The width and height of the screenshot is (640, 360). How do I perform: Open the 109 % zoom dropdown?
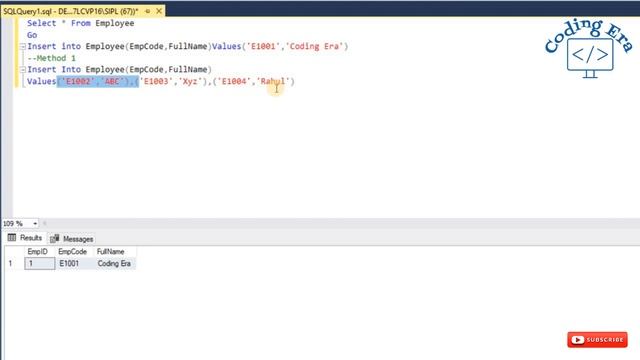coord(35,224)
